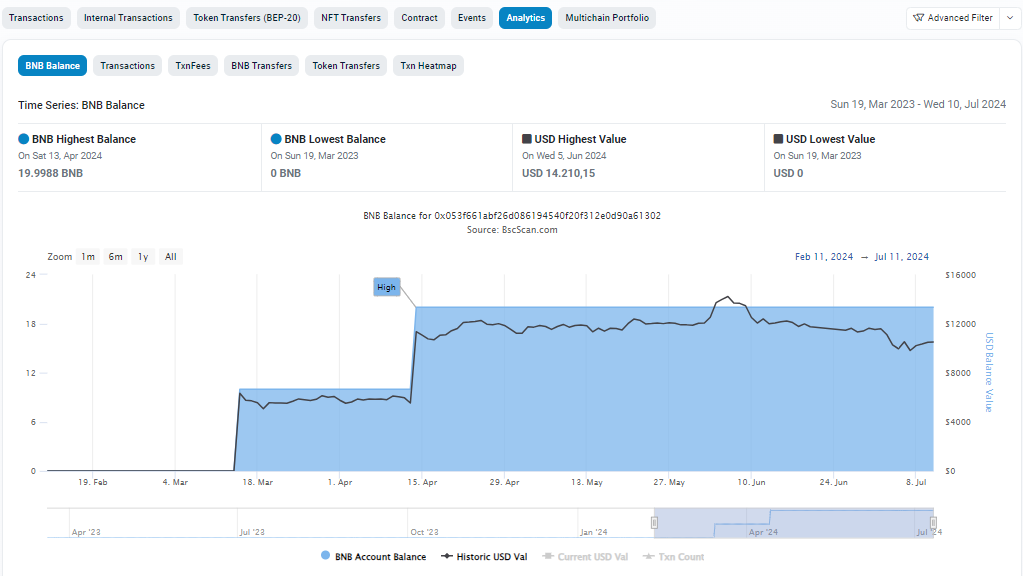Show the Txn Heatmap view

pyautogui.click(x=428, y=66)
